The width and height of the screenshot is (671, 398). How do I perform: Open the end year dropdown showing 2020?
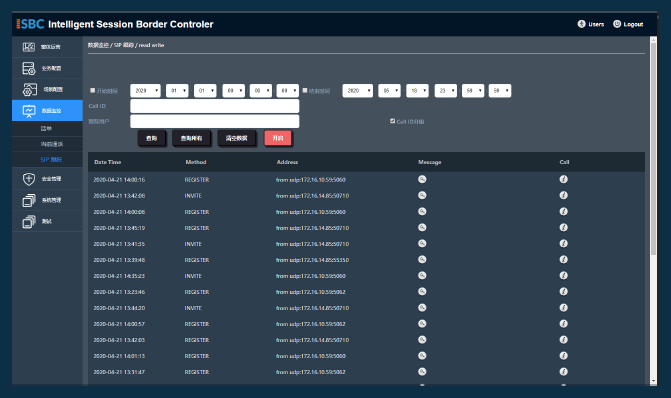coord(358,91)
